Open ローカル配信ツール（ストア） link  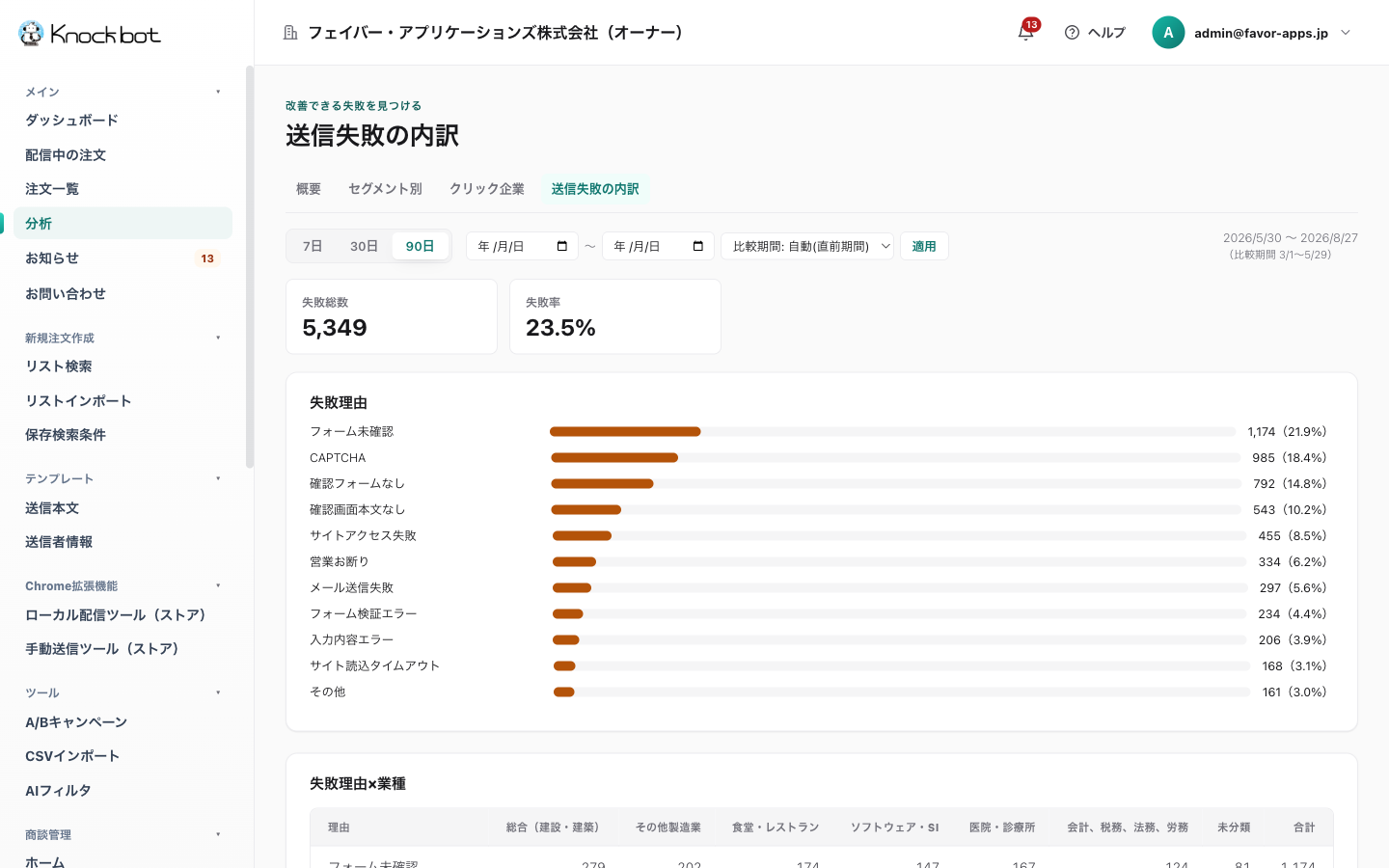point(123,615)
